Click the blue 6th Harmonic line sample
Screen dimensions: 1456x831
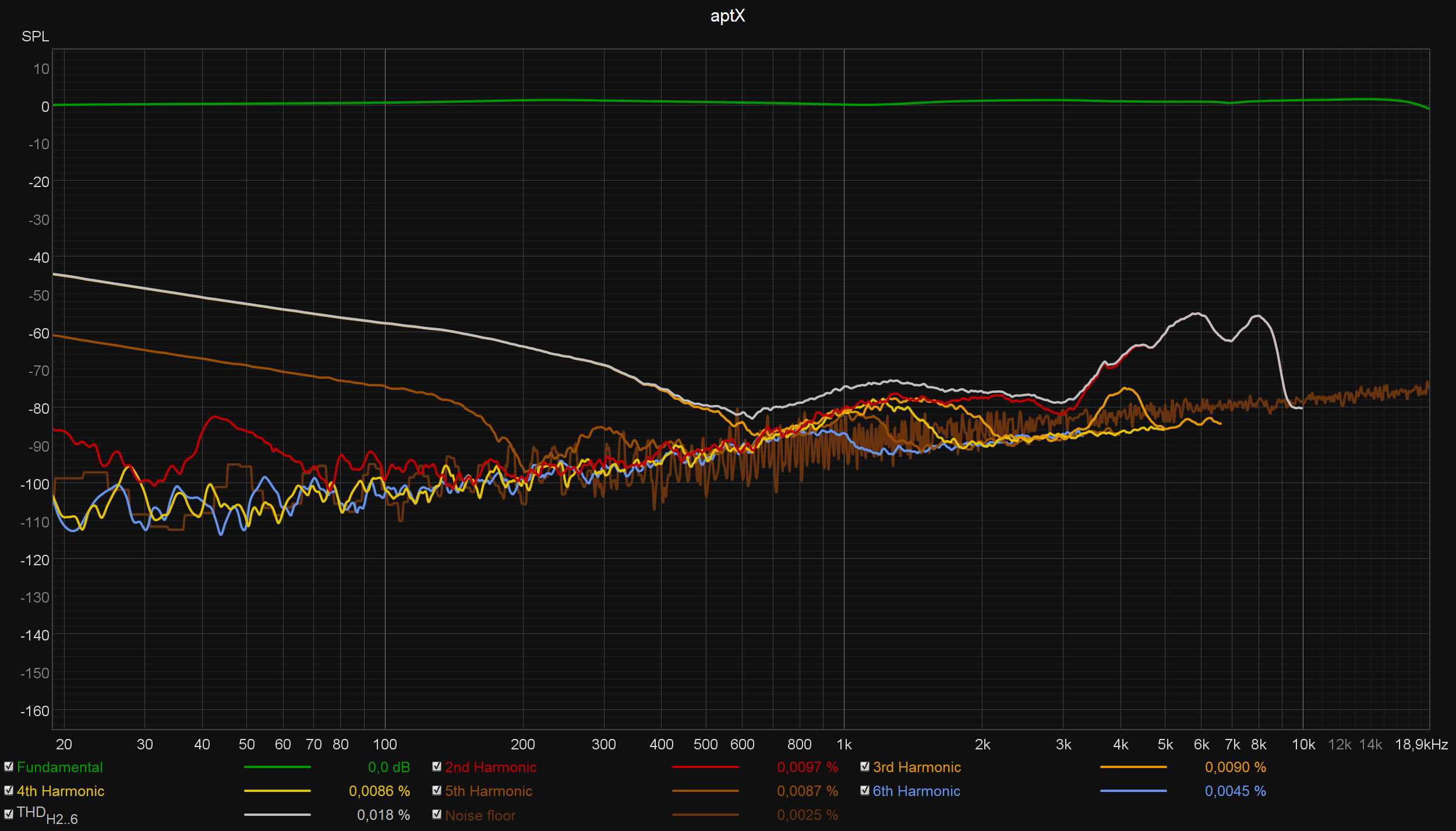coord(1133,791)
